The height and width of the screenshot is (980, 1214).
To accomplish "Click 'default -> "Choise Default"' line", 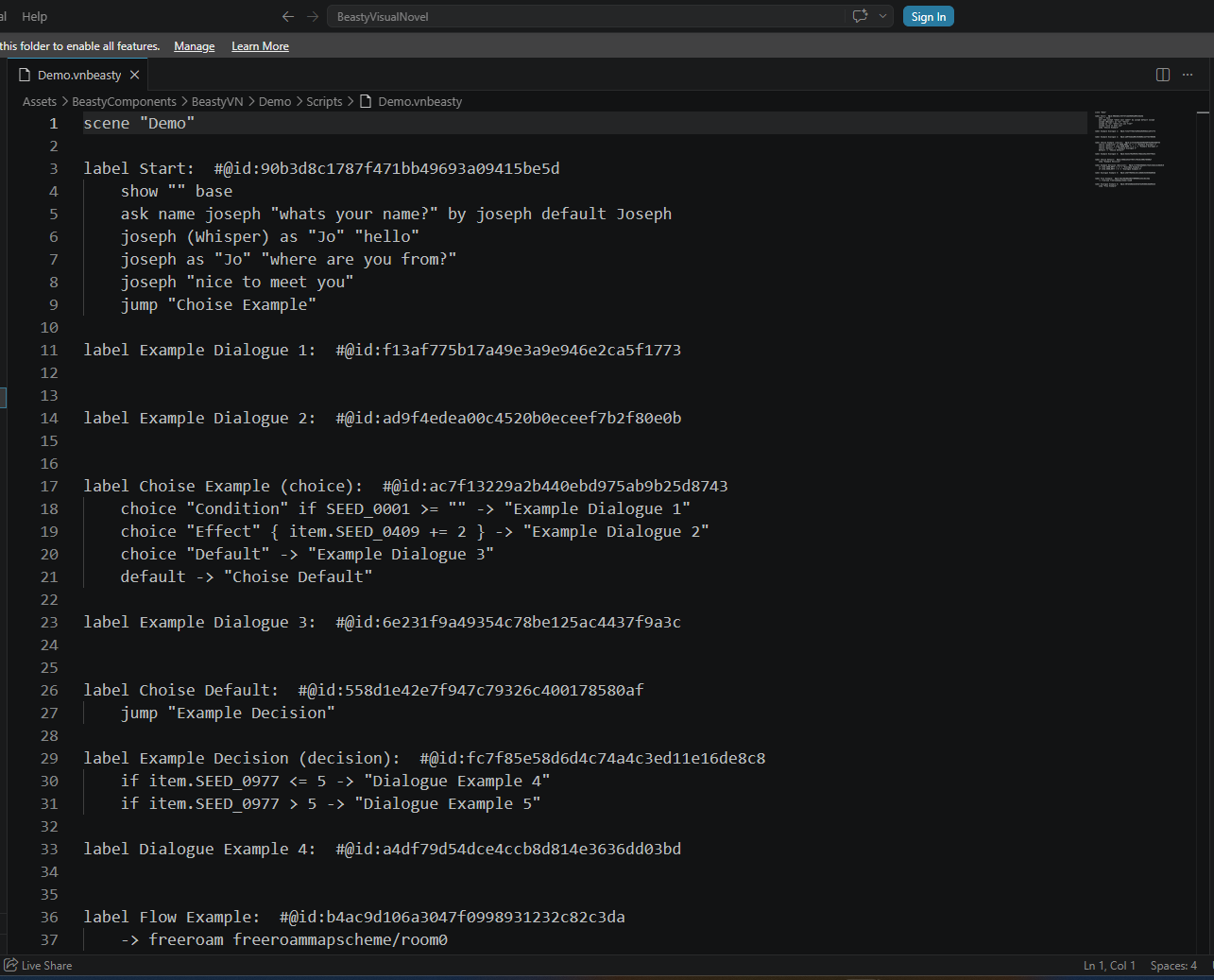I will coord(247,576).
